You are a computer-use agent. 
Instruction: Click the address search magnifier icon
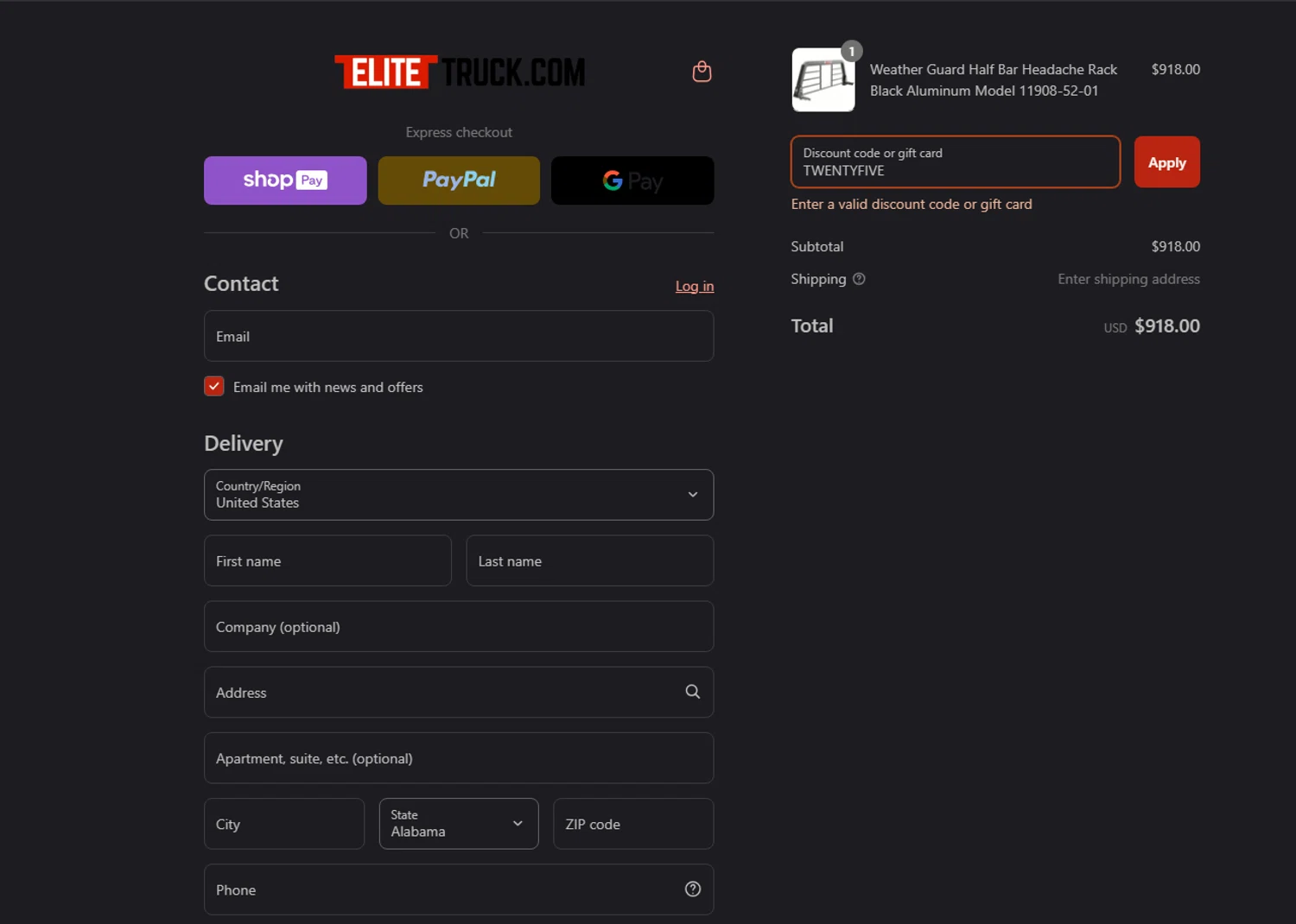click(x=692, y=692)
